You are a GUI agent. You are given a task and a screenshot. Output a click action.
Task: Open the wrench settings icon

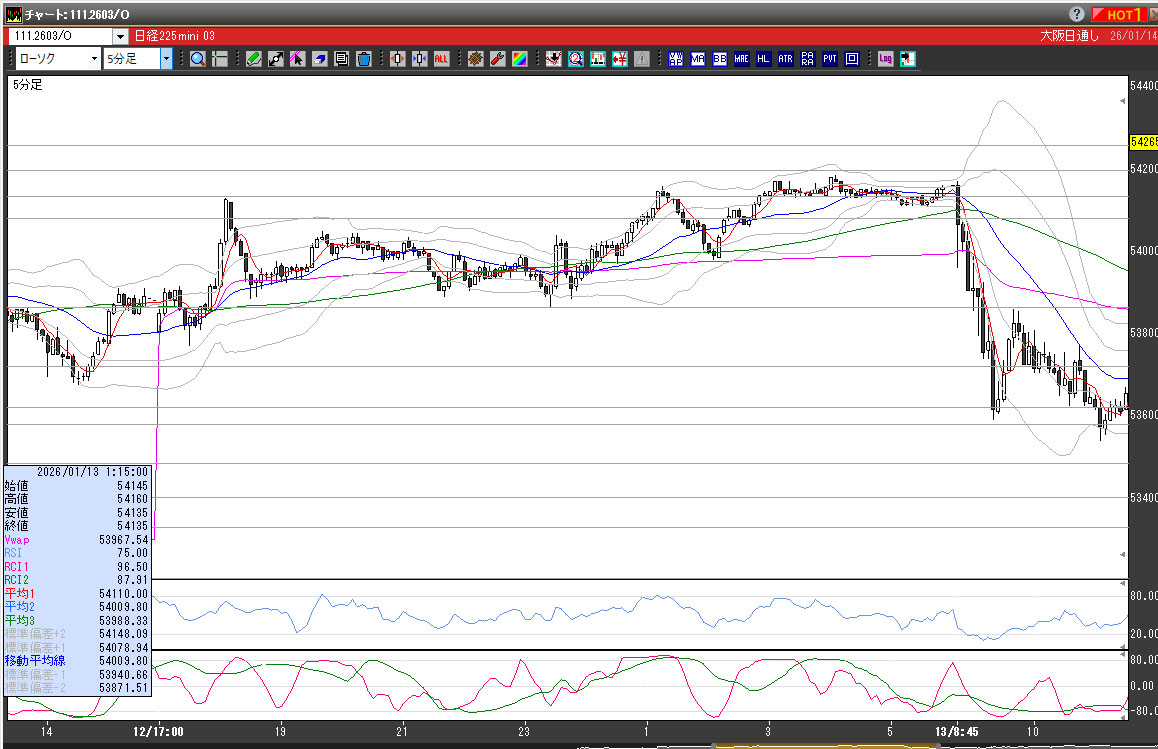click(497, 59)
